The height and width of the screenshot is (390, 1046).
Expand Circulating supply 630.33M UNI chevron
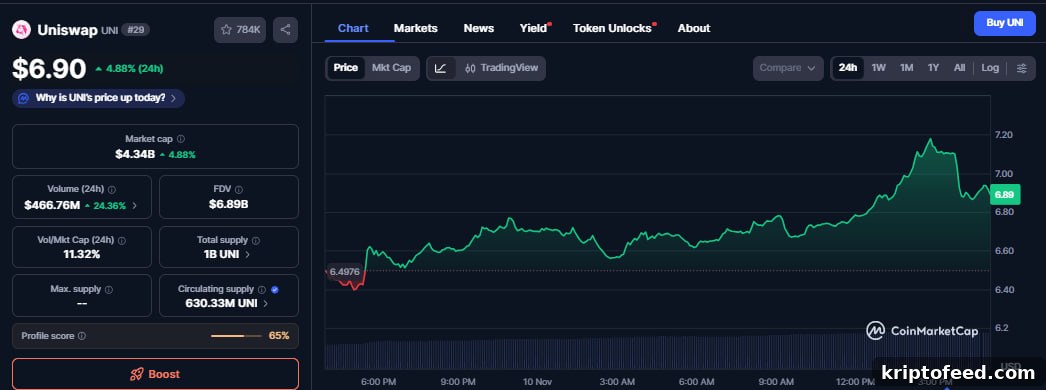266,303
